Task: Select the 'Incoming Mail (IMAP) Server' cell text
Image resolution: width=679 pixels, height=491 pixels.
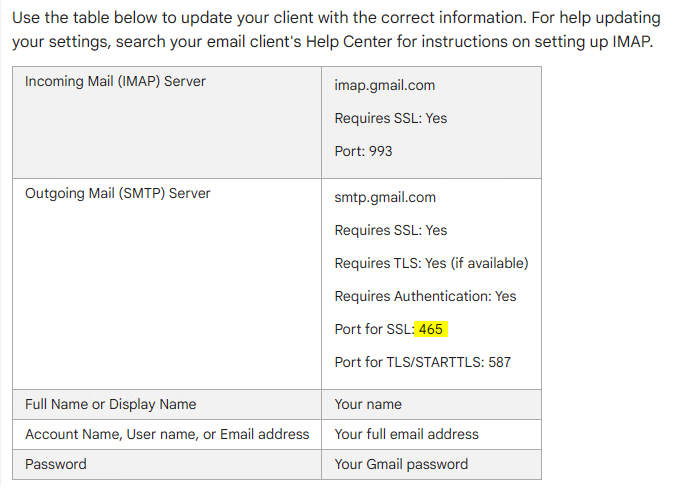Action: coord(115,81)
